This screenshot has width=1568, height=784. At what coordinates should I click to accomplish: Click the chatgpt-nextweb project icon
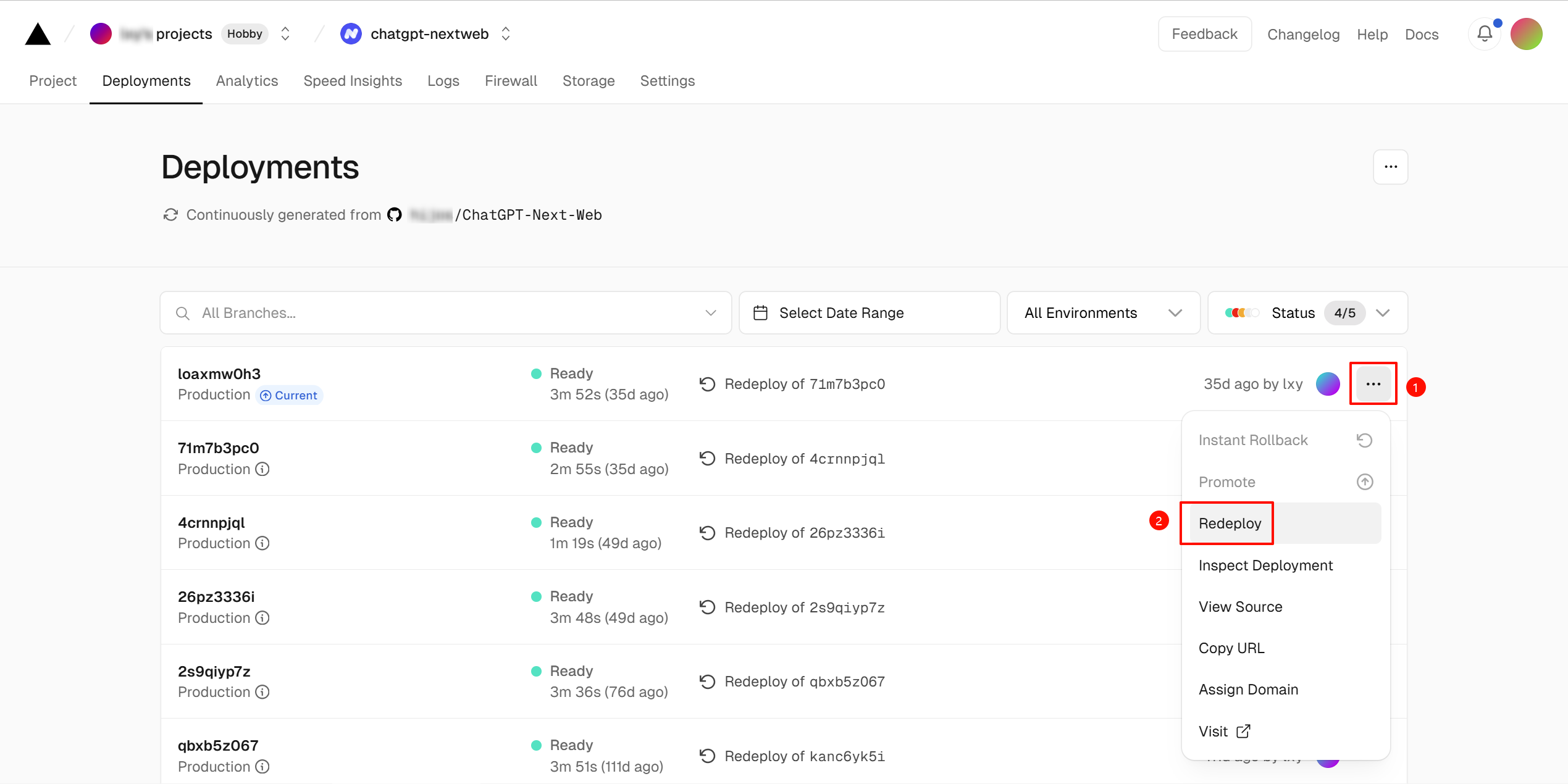[351, 34]
